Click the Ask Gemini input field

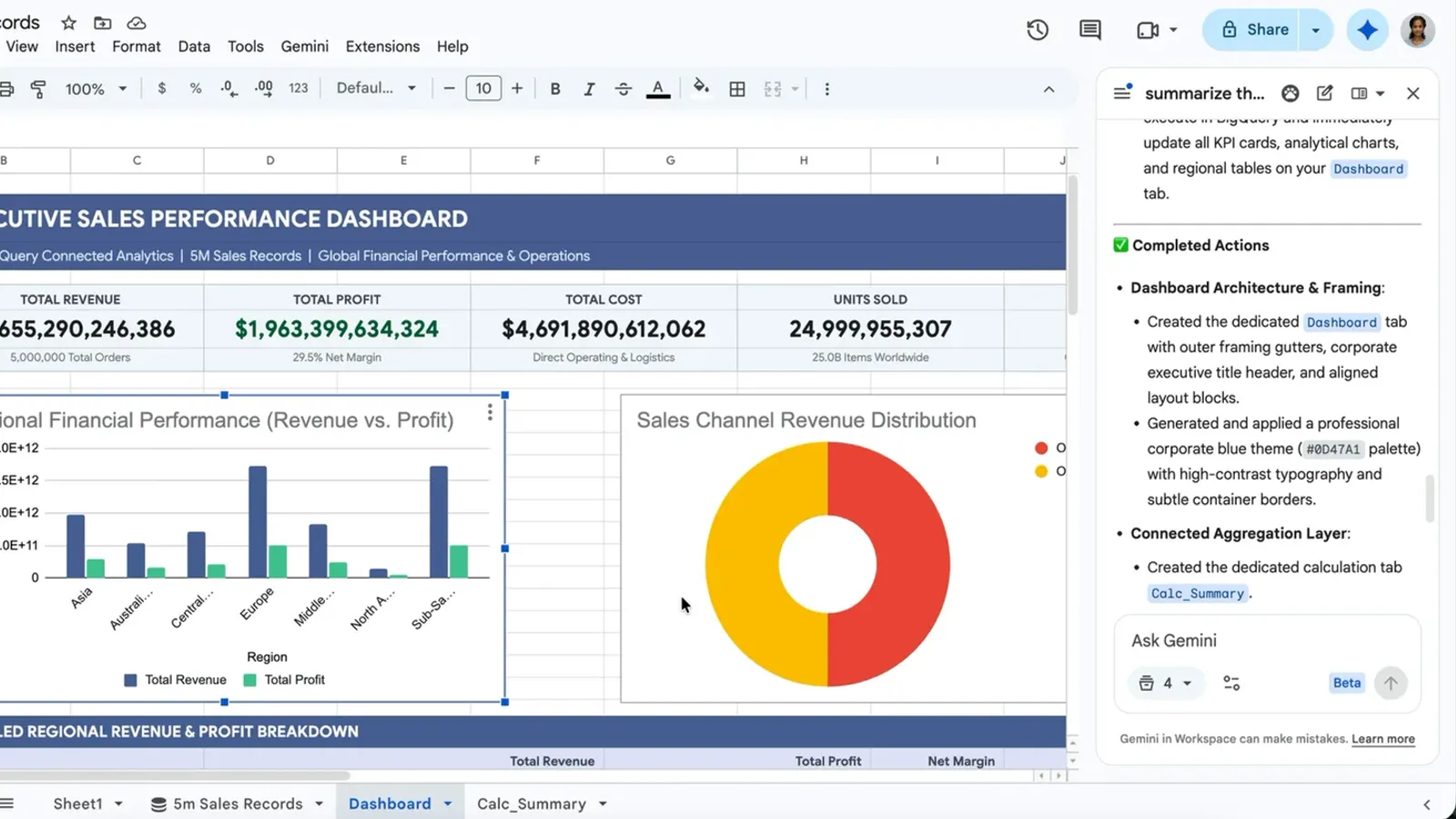[x=1267, y=641]
